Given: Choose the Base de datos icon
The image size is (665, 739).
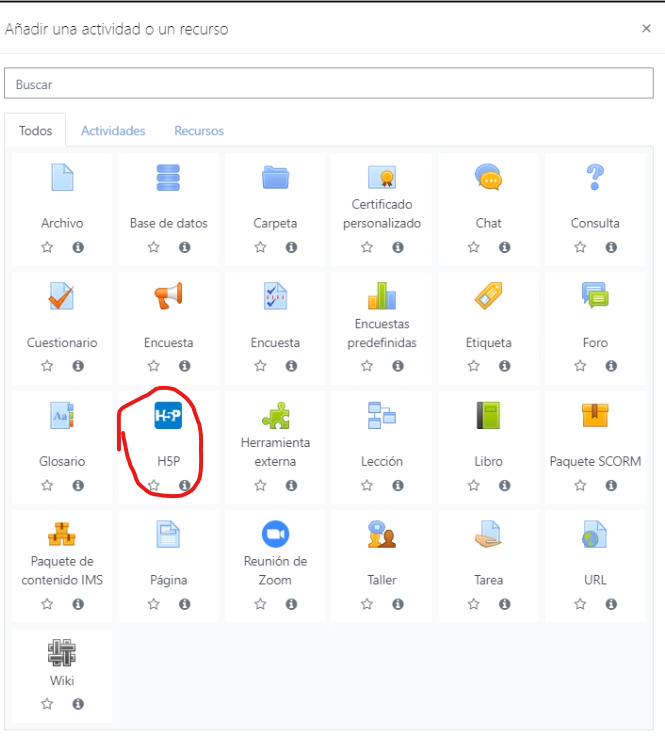Looking at the screenshot, I should click(168, 177).
